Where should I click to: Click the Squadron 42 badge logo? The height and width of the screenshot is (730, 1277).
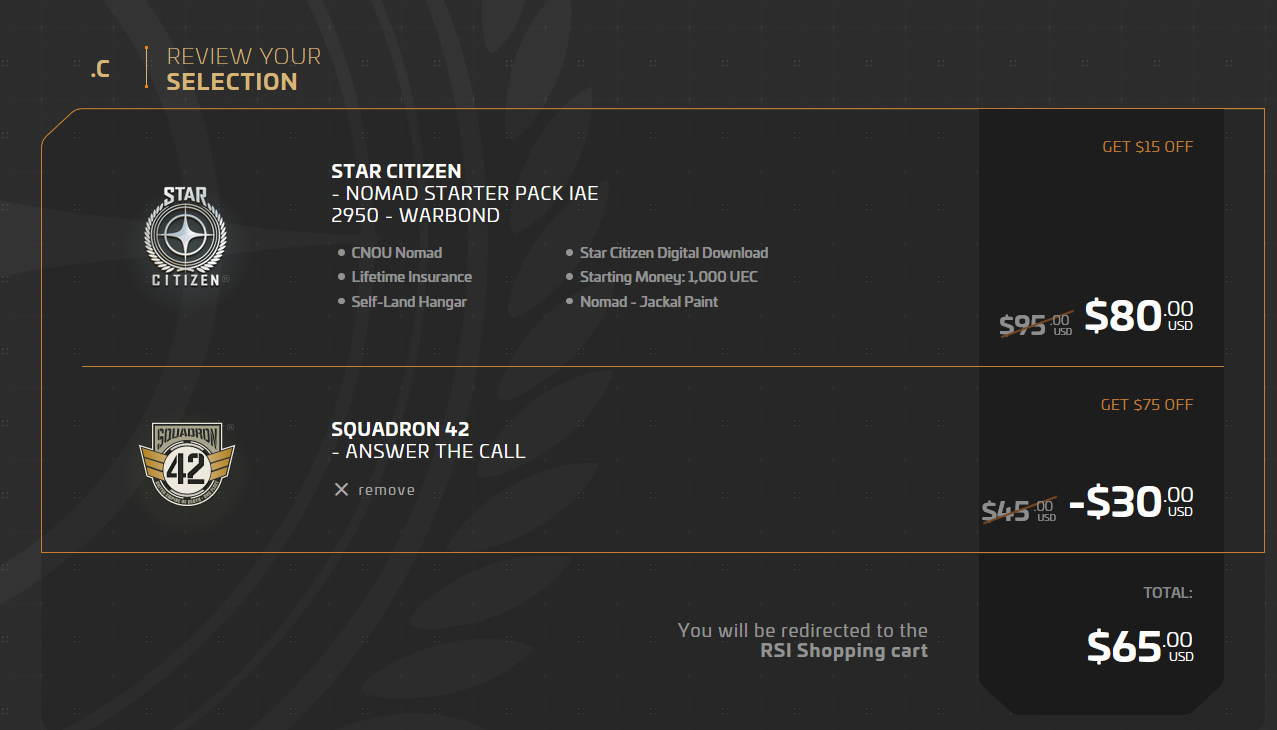(x=186, y=463)
